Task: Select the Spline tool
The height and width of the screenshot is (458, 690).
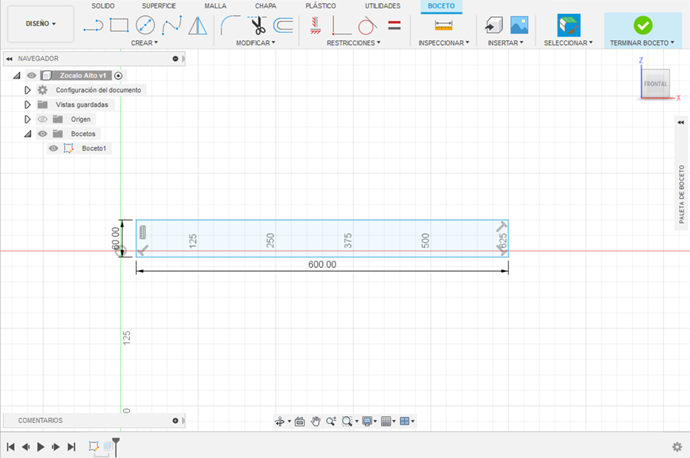Action: 172,25
